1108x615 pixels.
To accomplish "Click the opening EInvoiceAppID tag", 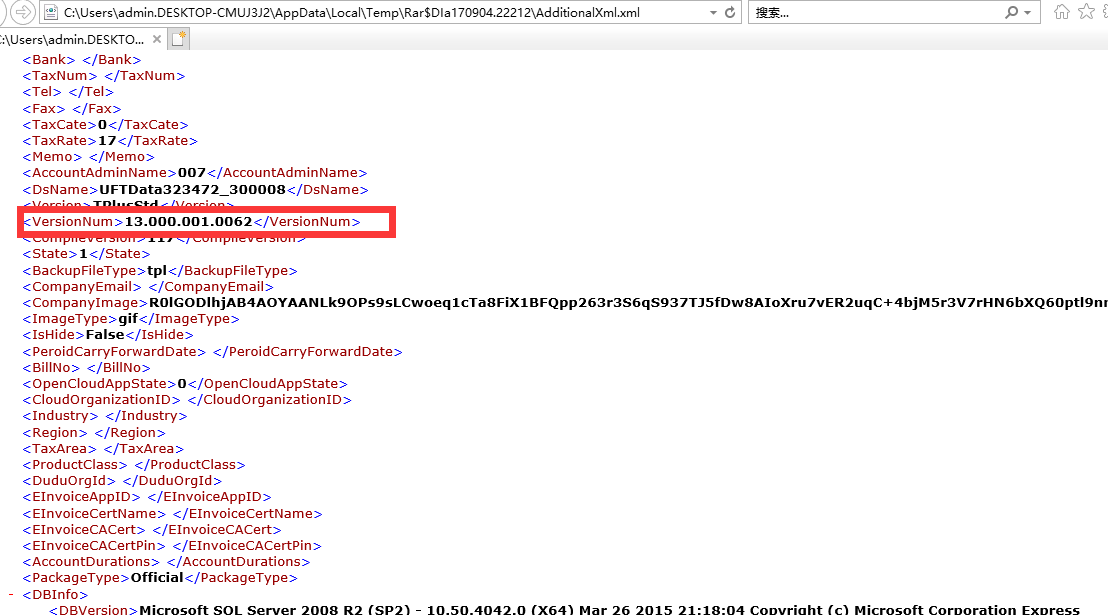I will 82,497.
